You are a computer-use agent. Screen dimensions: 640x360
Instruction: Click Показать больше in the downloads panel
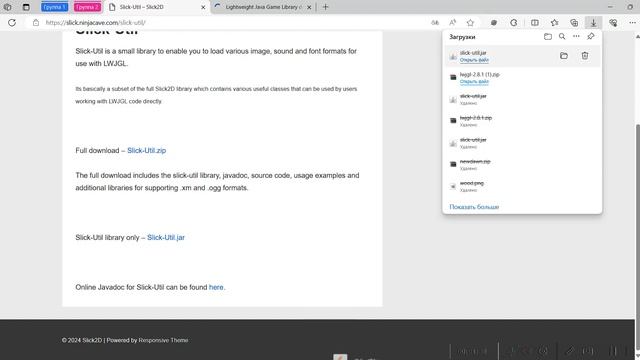pos(474,207)
